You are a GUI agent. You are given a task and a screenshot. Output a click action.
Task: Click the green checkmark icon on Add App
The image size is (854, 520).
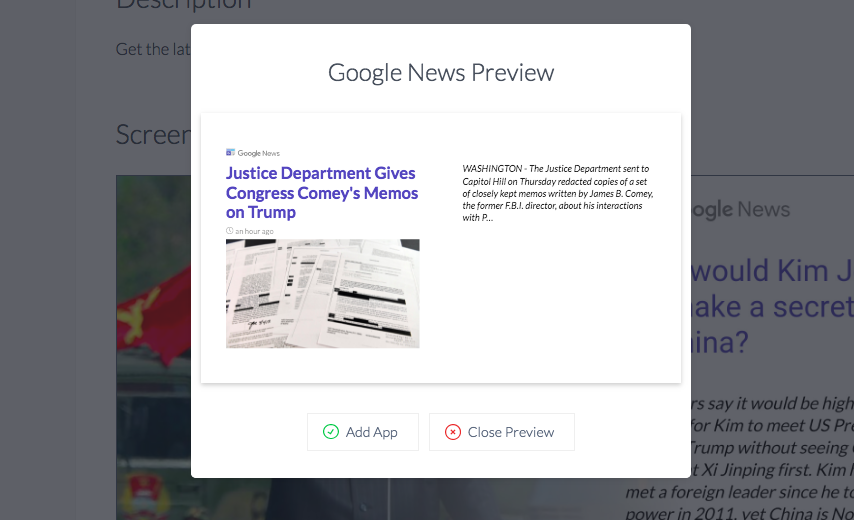[x=331, y=432]
